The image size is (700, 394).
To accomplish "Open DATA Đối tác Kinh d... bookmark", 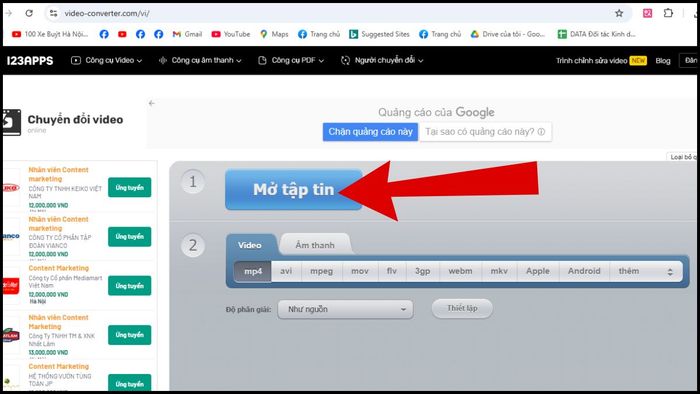I will 596,34.
